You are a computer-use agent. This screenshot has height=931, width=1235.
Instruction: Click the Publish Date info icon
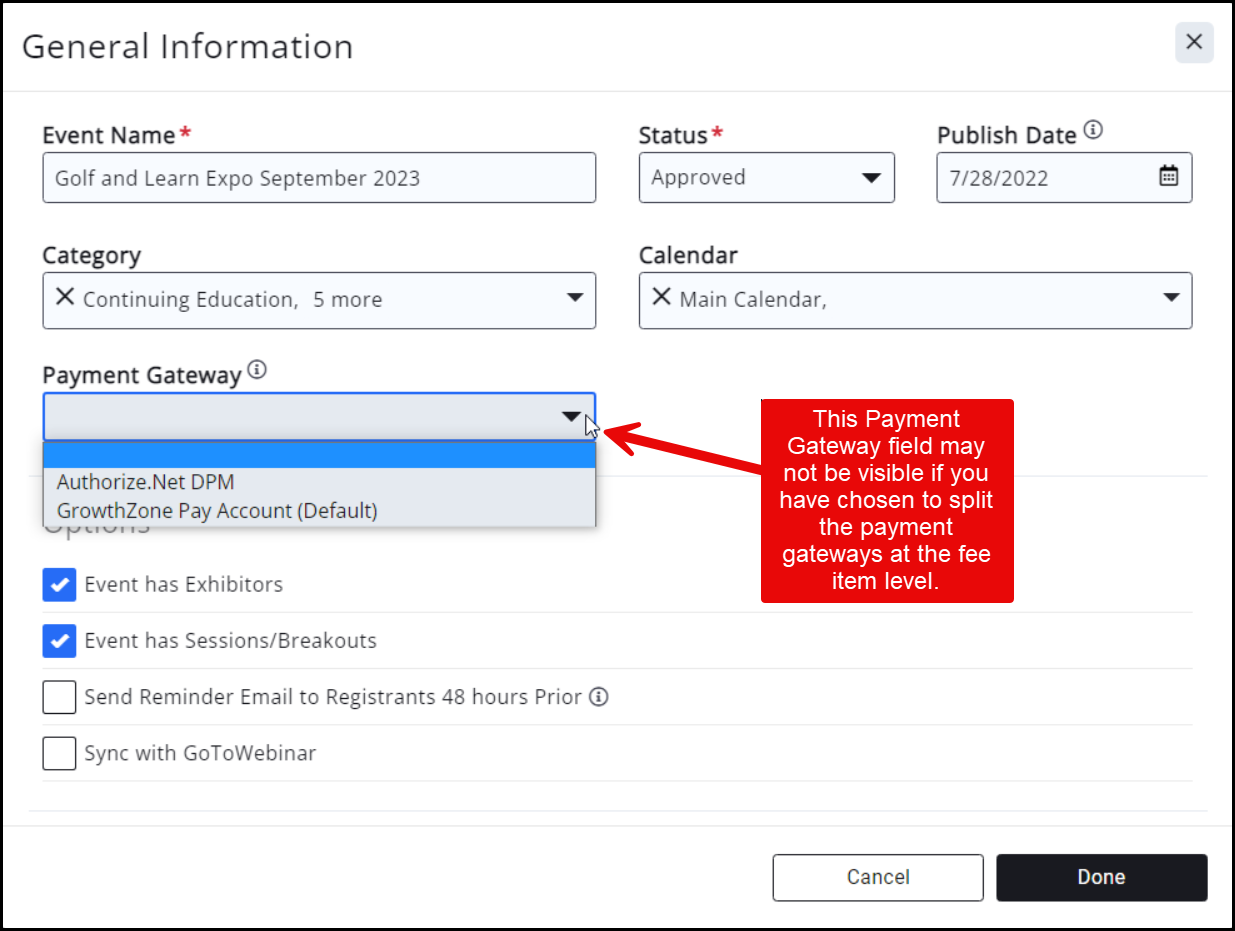tap(1093, 131)
